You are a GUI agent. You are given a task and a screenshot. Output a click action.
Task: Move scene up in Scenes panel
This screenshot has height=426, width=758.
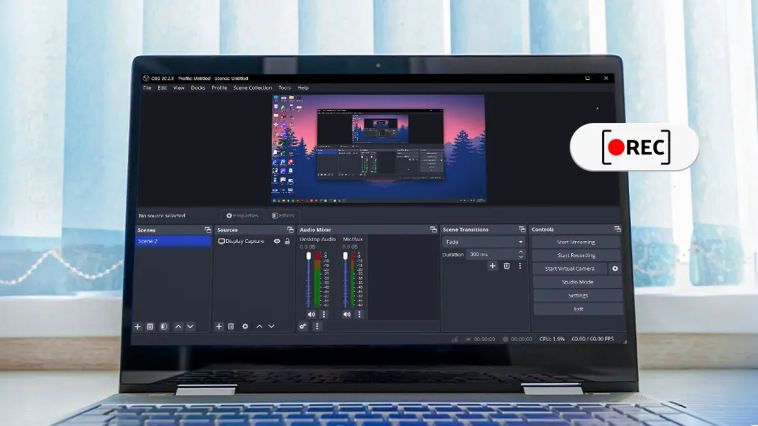point(178,327)
